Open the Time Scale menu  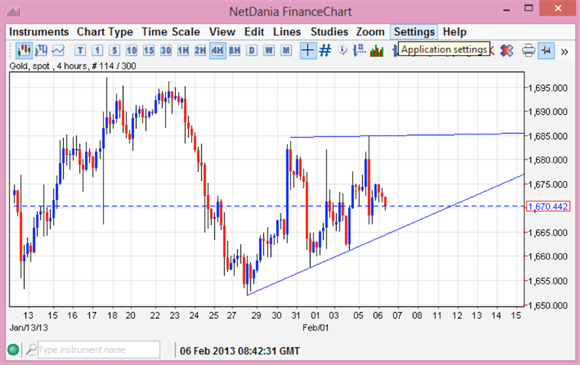click(171, 32)
